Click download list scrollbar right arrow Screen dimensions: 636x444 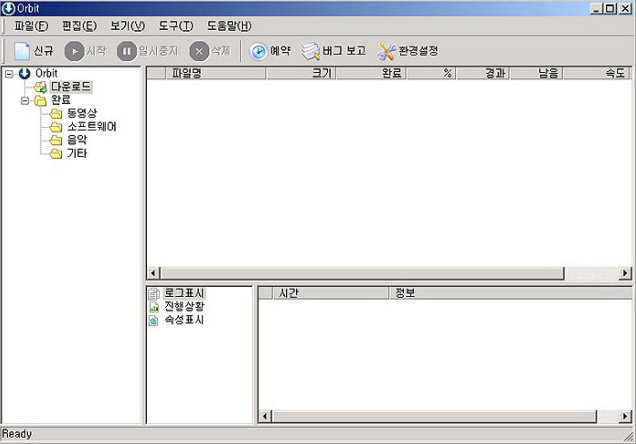point(625,273)
